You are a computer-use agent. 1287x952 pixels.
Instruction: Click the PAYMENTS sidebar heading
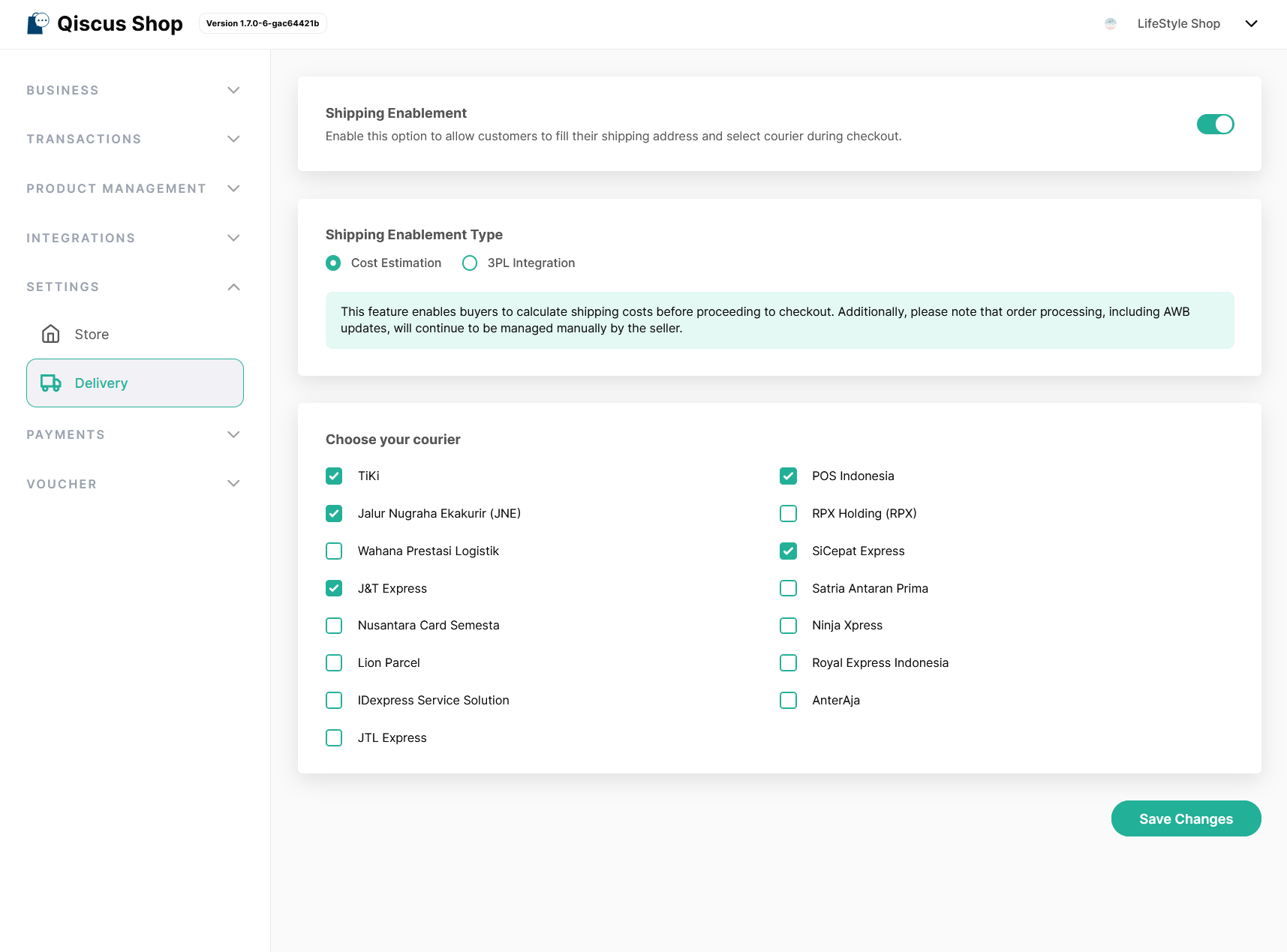pyautogui.click(x=66, y=434)
